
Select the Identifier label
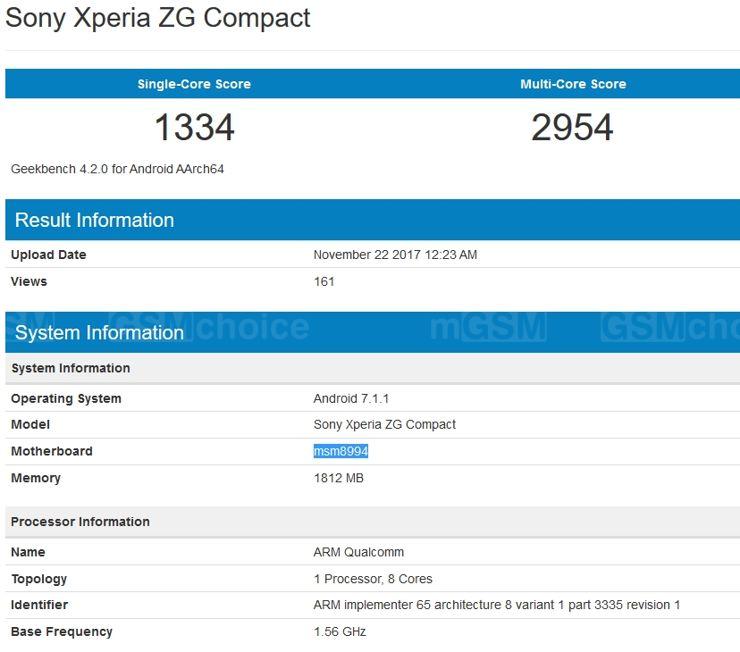pos(39,605)
